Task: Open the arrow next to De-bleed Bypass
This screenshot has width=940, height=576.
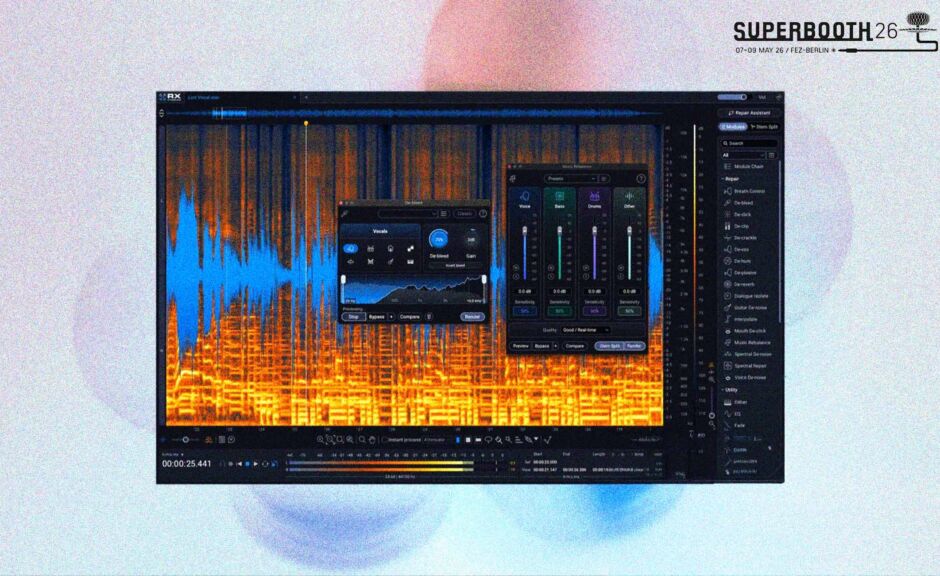Action: click(x=391, y=316)
